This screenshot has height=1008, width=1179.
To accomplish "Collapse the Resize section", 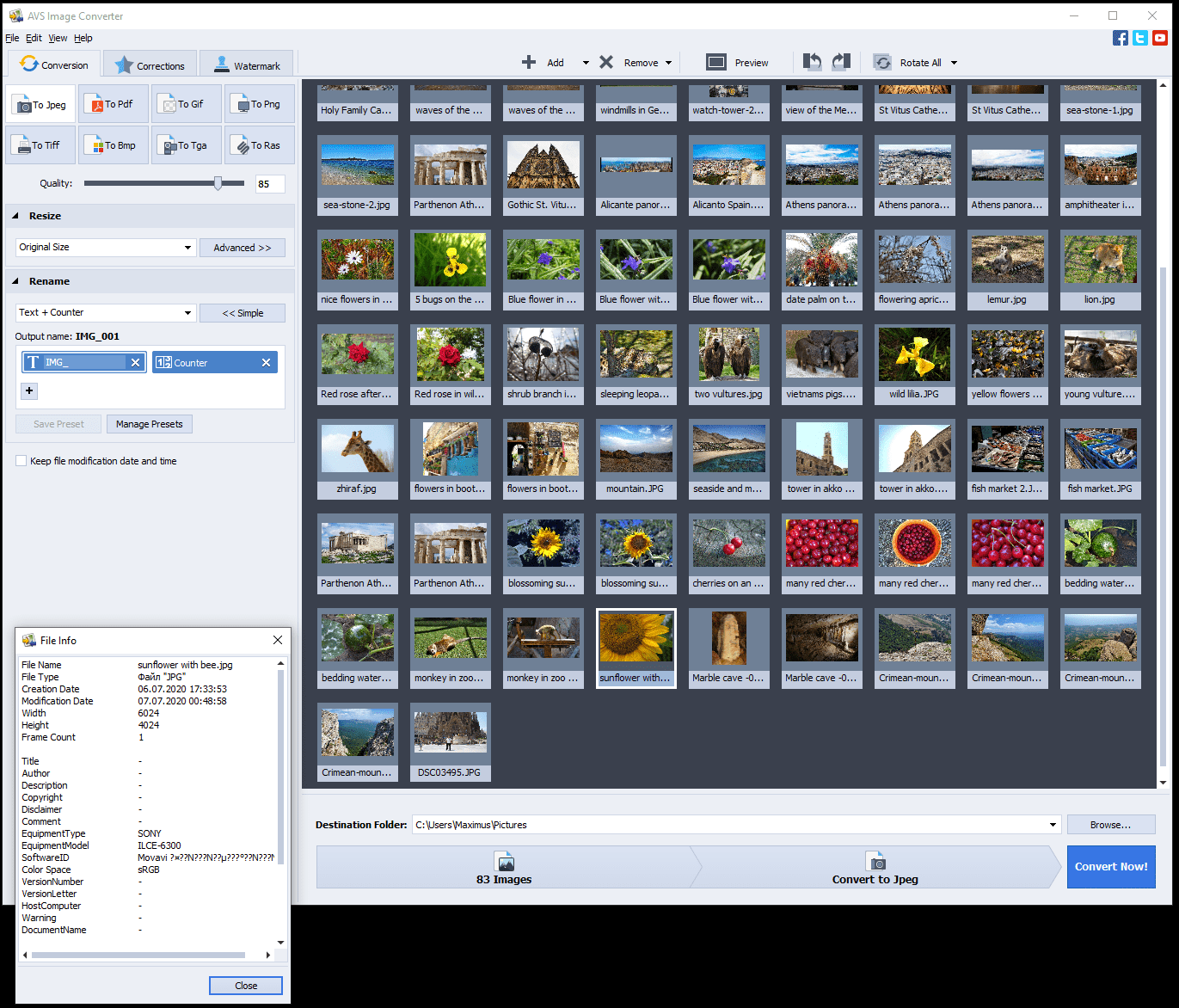I will 15,216.
